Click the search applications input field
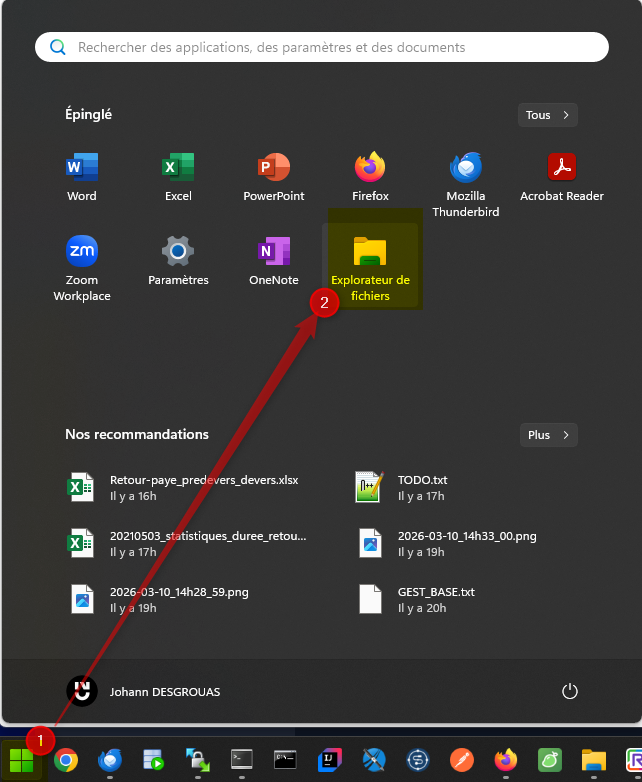Screen dimensions: 642x782 (x=322, y=47)
